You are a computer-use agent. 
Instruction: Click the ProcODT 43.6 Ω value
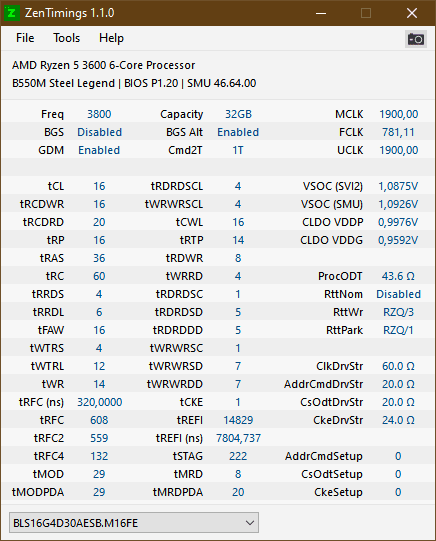coord(398,276)
